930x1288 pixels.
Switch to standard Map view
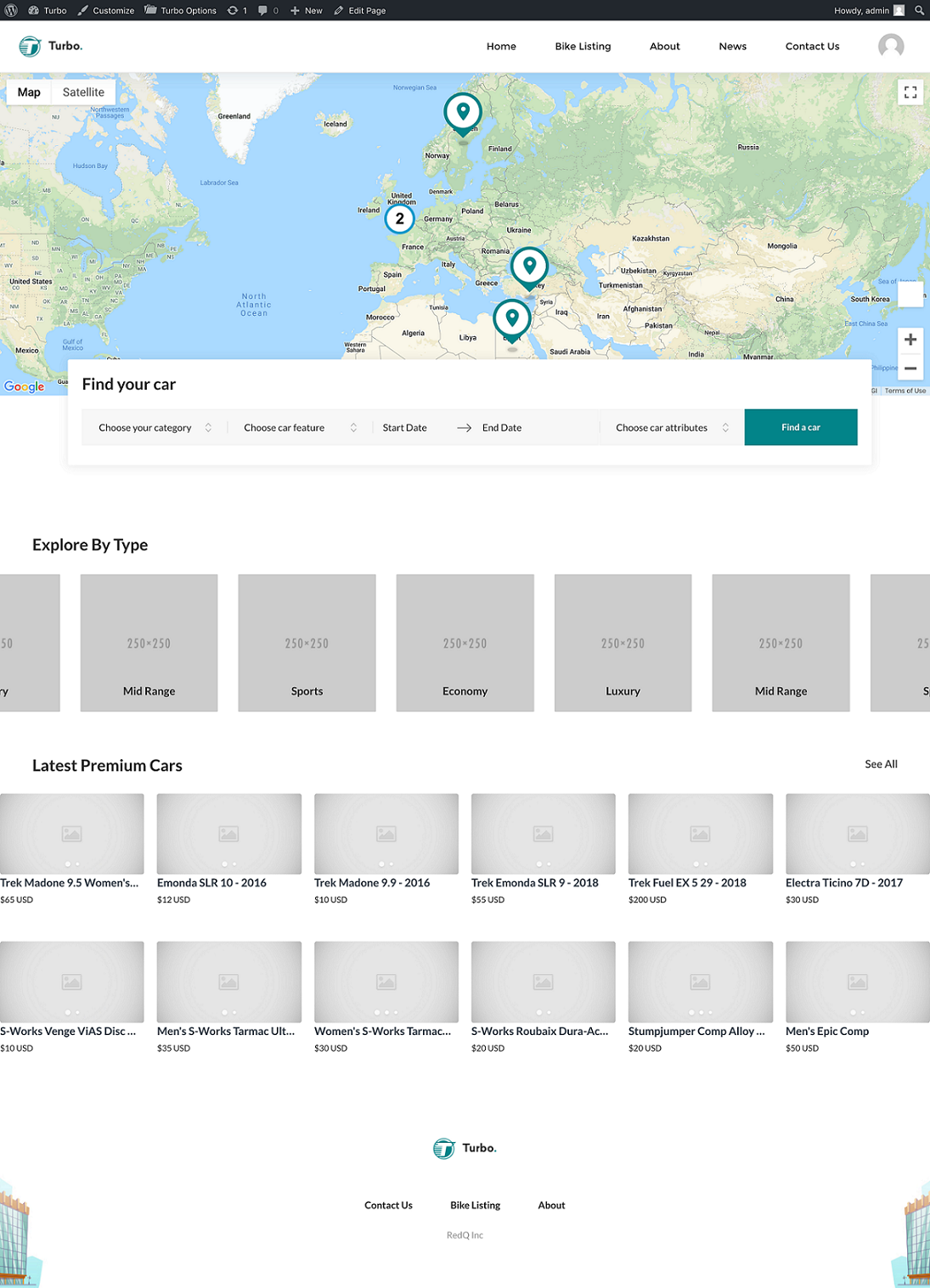click(x=29, y=93)
